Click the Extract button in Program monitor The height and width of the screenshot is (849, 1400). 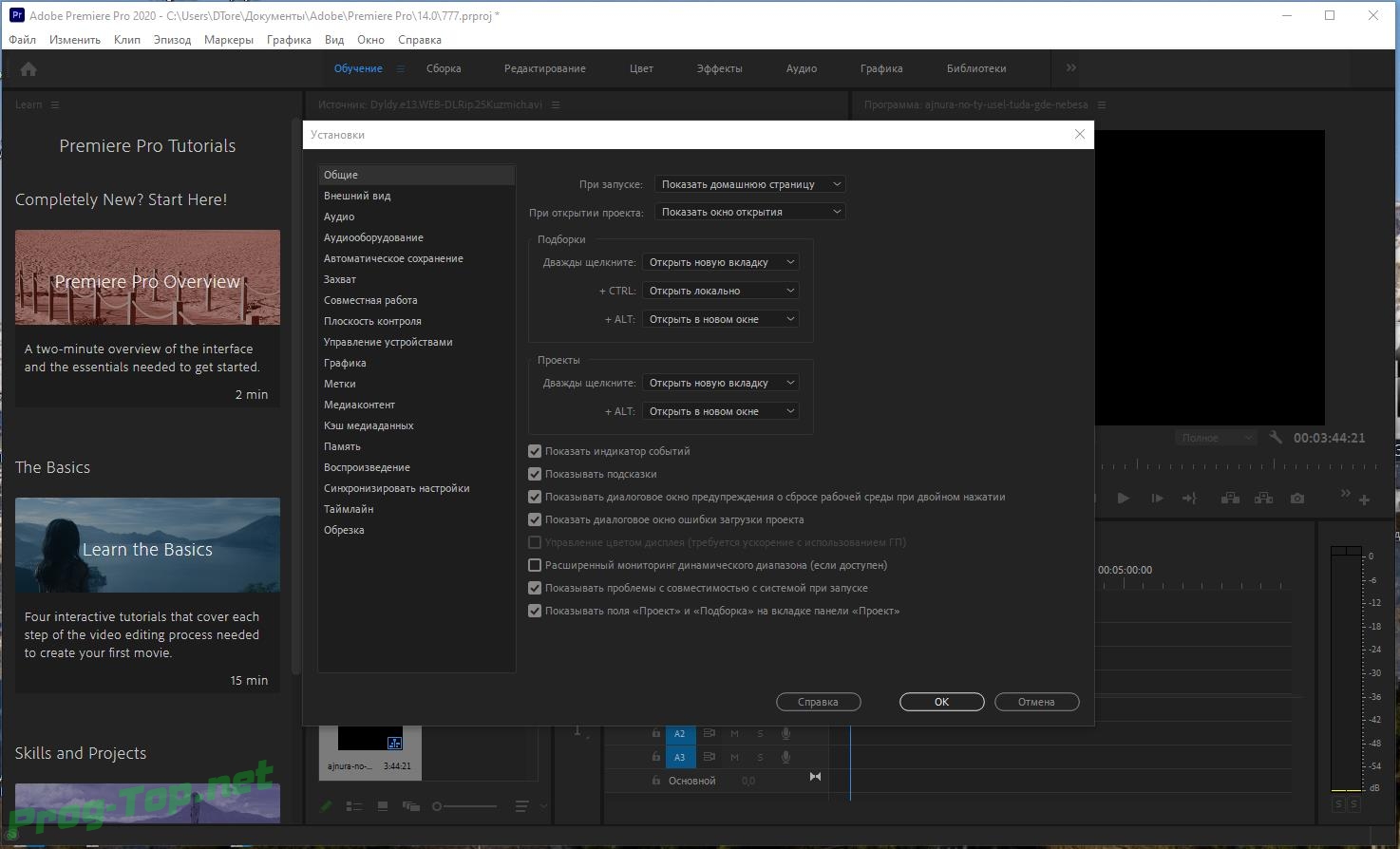1263,498
